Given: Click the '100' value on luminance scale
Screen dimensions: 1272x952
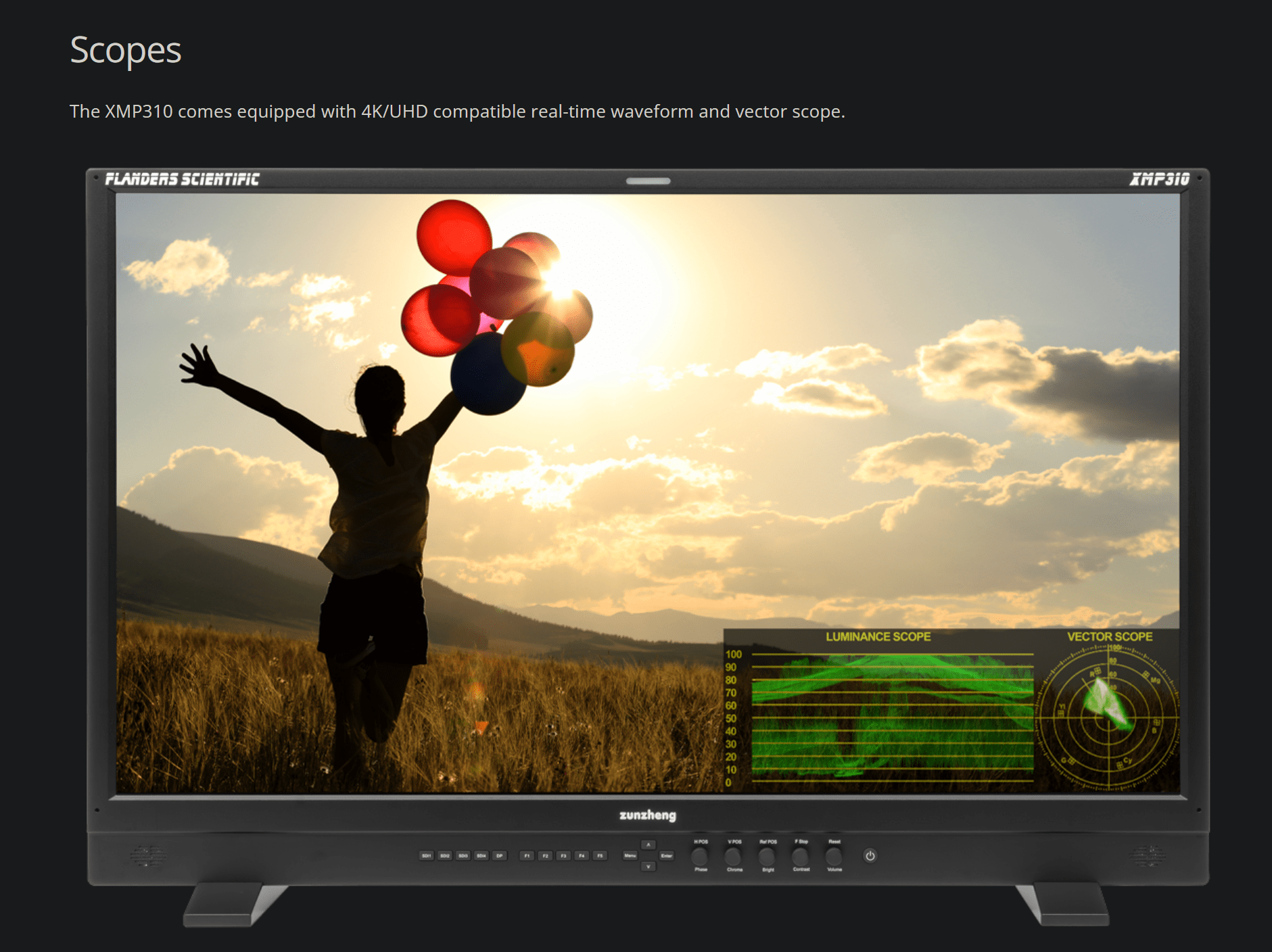Looking at the screenshot, I should [734, 654].
